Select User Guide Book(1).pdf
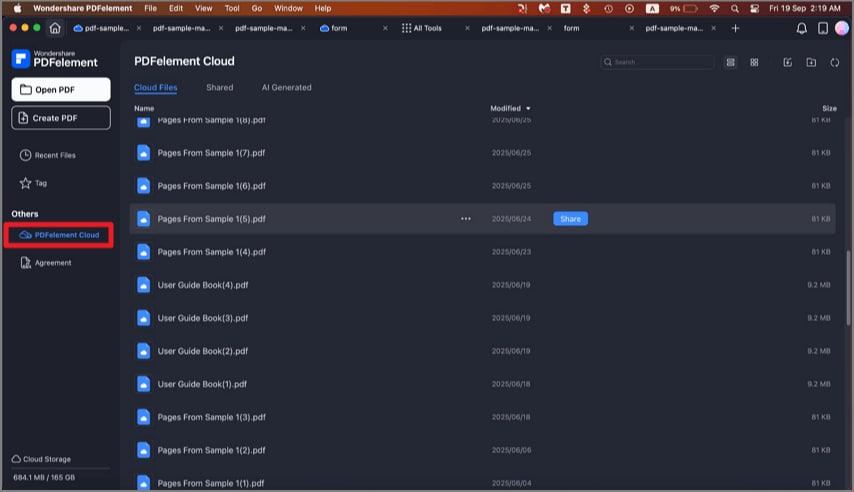Image resolution: width=854 pixels, height=492 pixels. [482, 384]
